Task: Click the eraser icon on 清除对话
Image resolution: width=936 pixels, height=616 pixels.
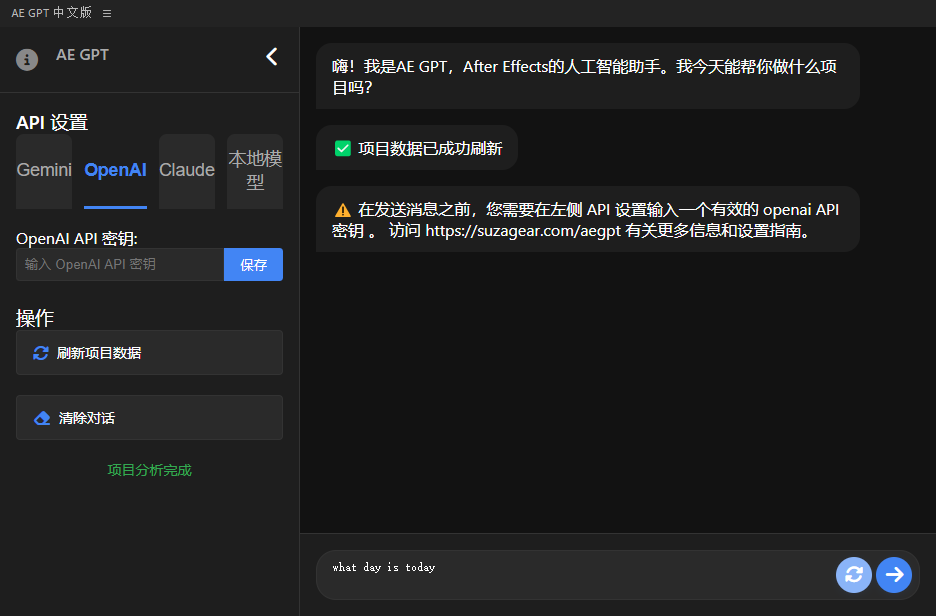Action: tap(42, 418)
